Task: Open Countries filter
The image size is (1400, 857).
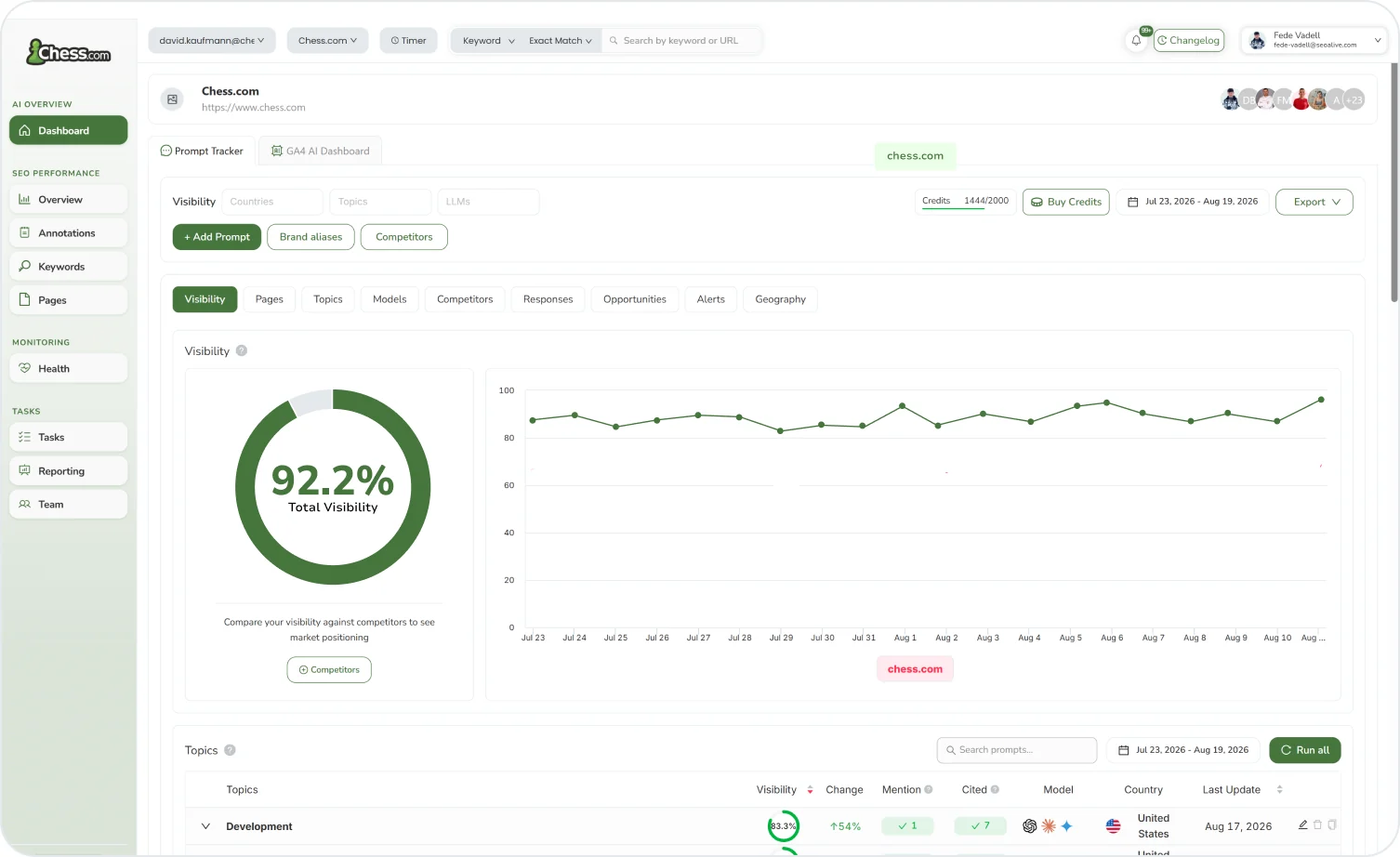Action: pos(272,202)
